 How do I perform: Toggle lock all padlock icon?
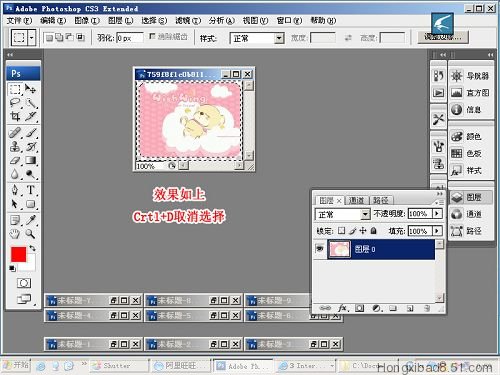(374, 230)
